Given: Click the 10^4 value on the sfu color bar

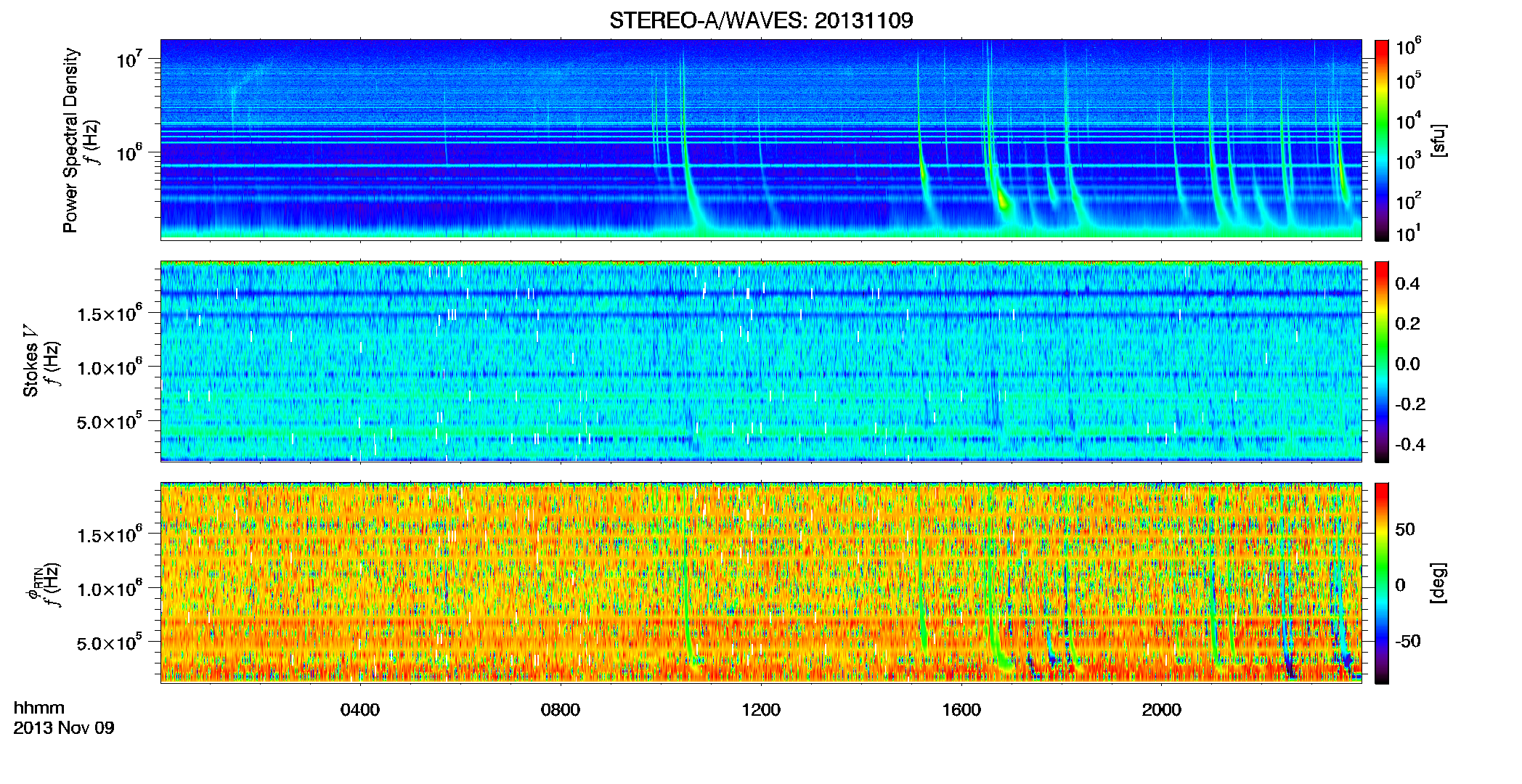Looking at the screenshot, I should 1408,121.
